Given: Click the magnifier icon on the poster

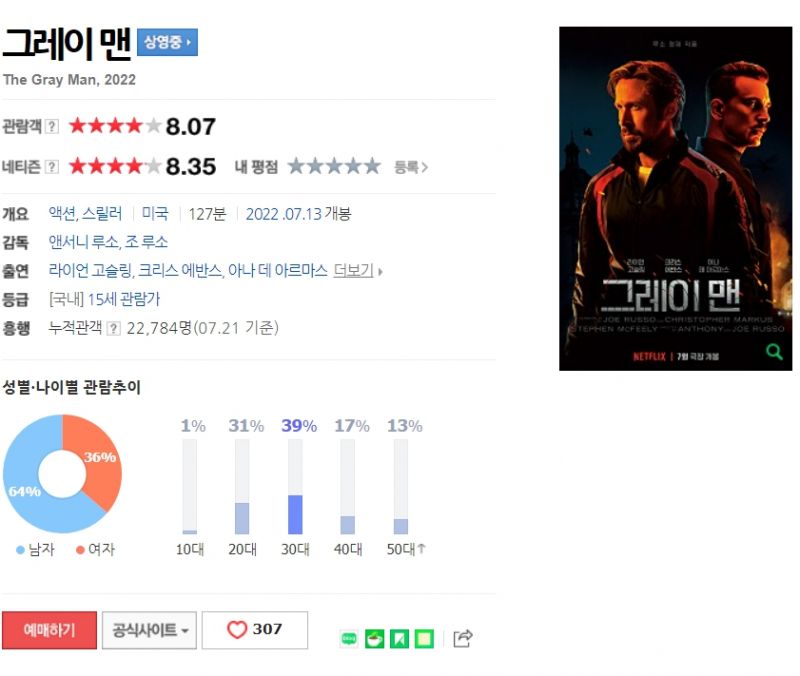Looking at the screenshot, I should 774,352.
